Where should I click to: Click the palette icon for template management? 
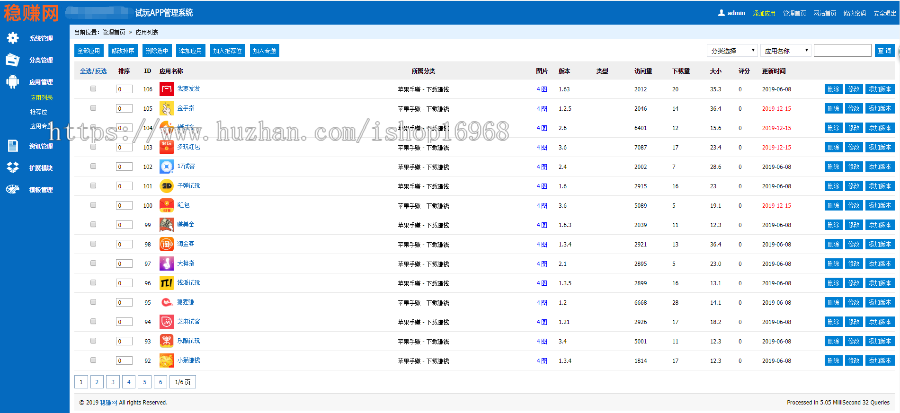13,189
